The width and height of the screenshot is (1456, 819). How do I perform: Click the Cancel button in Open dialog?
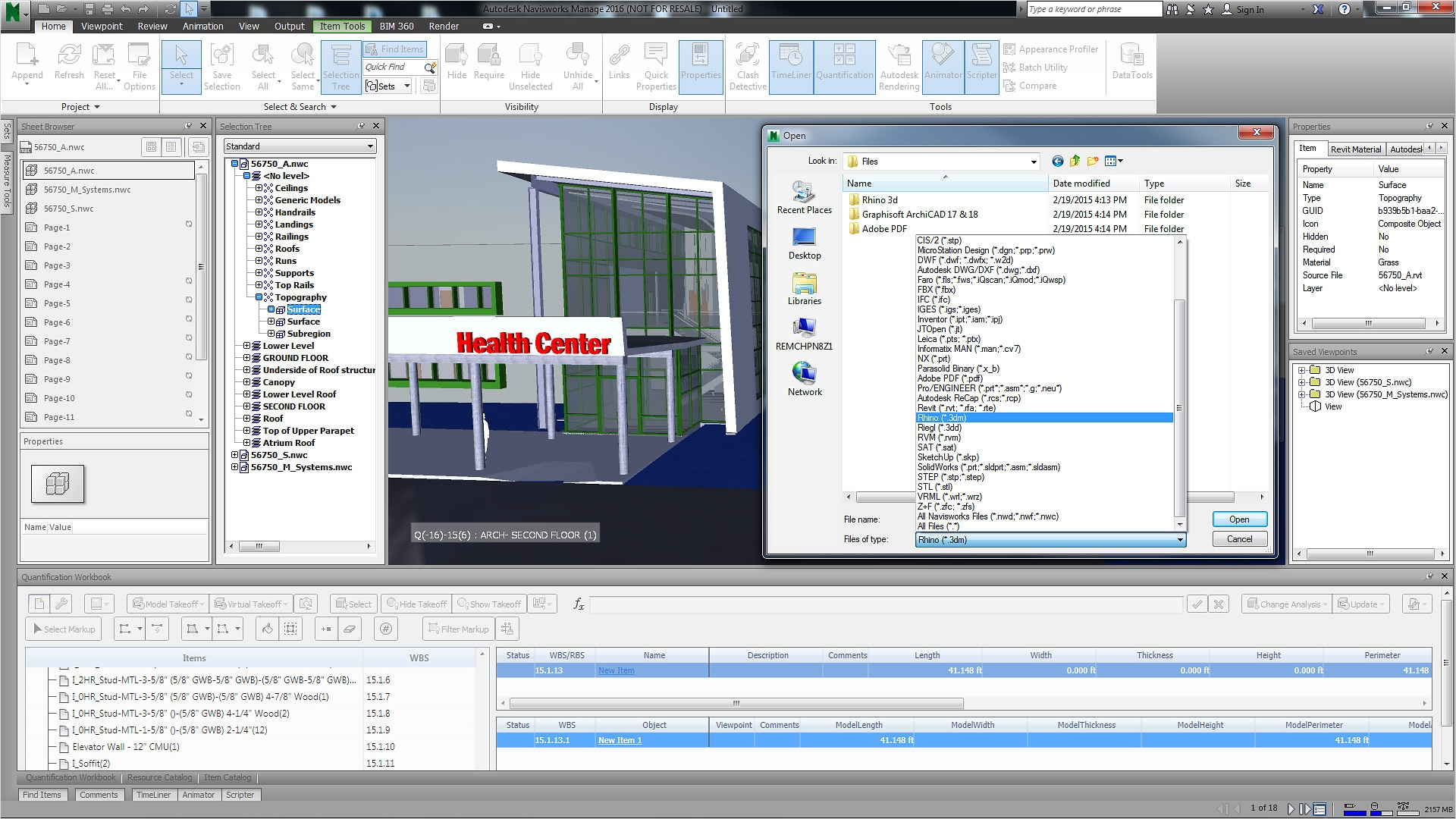tap(1239, 539)
